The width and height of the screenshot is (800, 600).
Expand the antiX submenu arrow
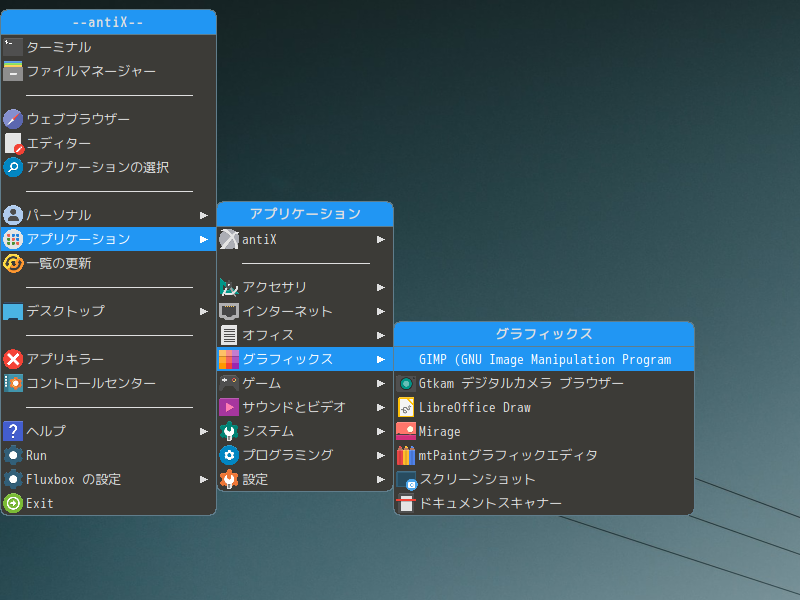click(x=381, y=239)
